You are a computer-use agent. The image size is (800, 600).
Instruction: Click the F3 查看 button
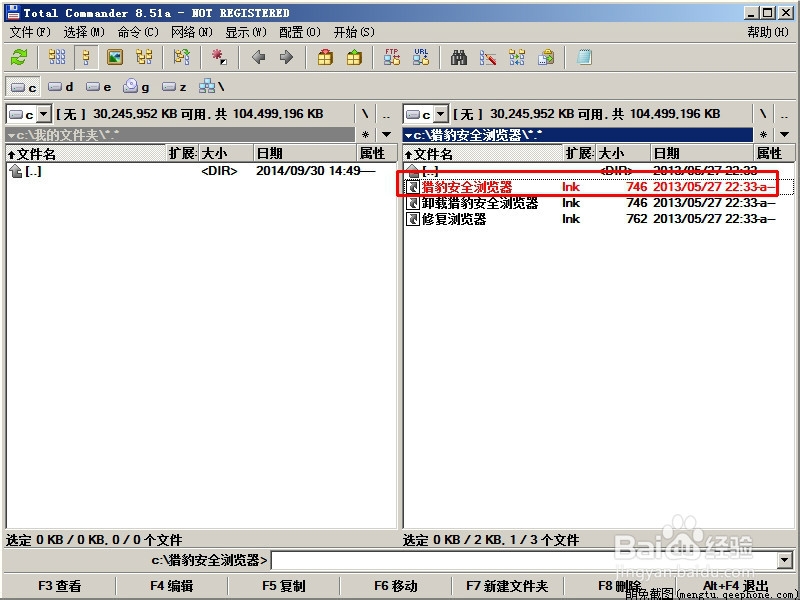coord(60,586)
